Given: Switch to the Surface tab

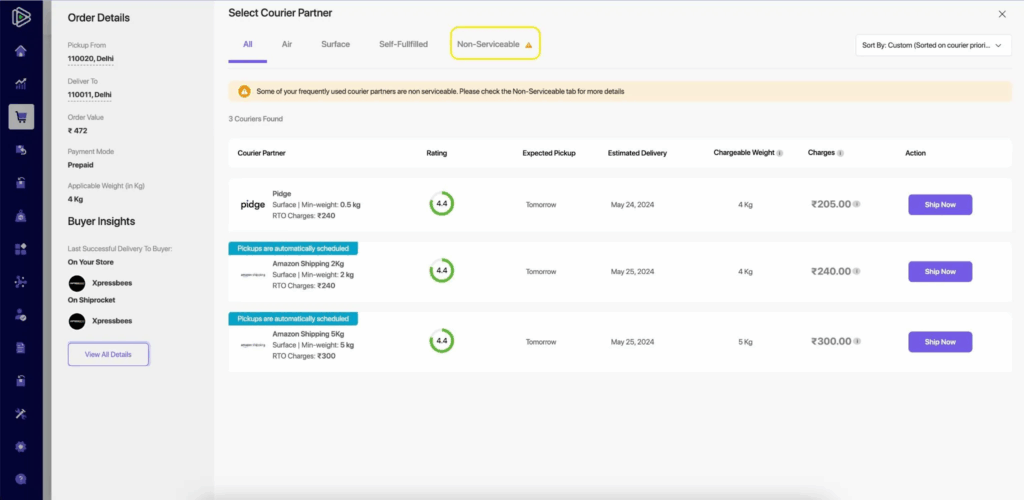Looking at the screenshot, I should click(x=335, y=45).
